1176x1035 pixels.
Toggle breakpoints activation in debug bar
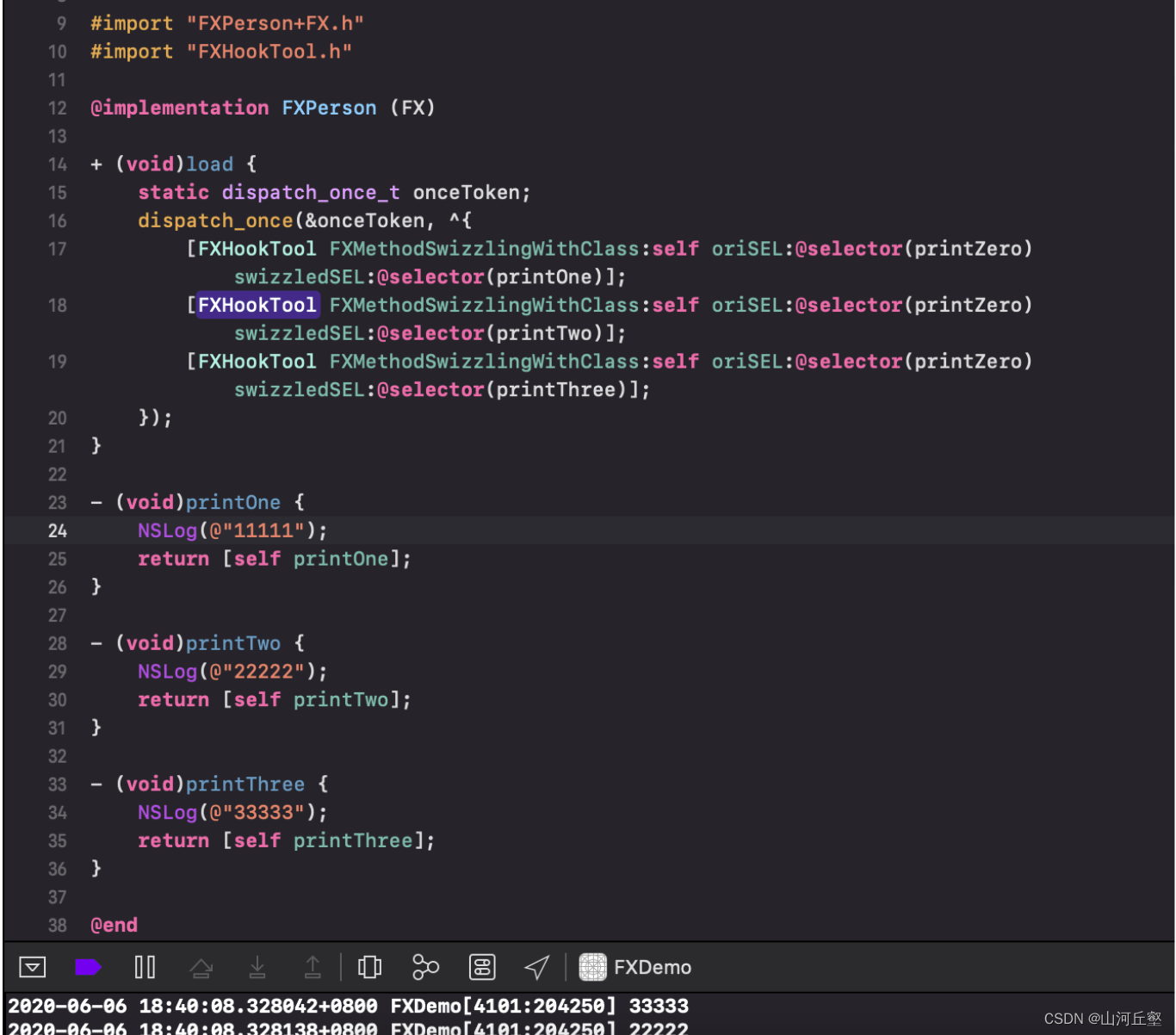89,967
